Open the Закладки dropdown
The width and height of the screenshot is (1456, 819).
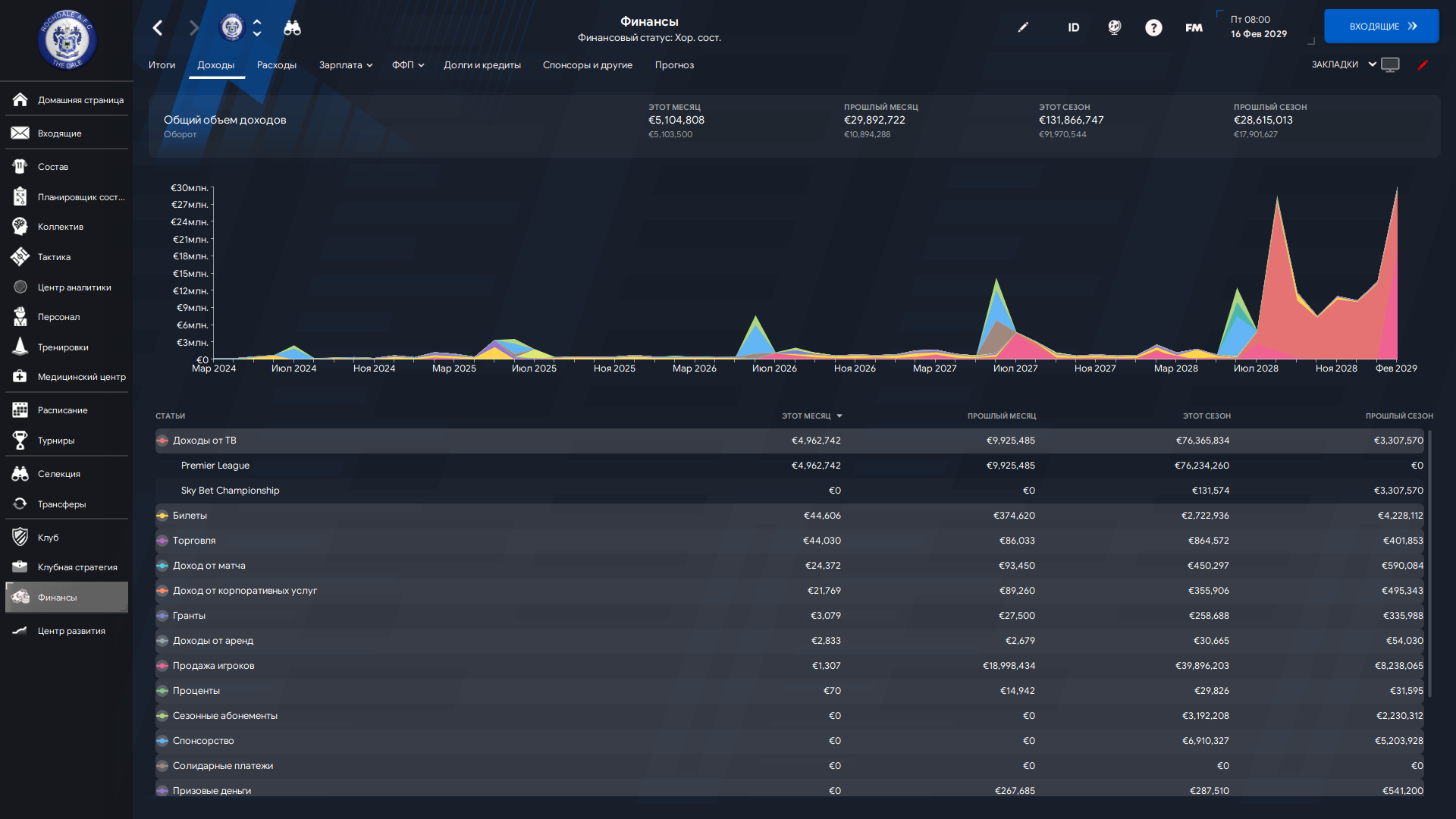pyautogui.click(x=1343, y=64)
